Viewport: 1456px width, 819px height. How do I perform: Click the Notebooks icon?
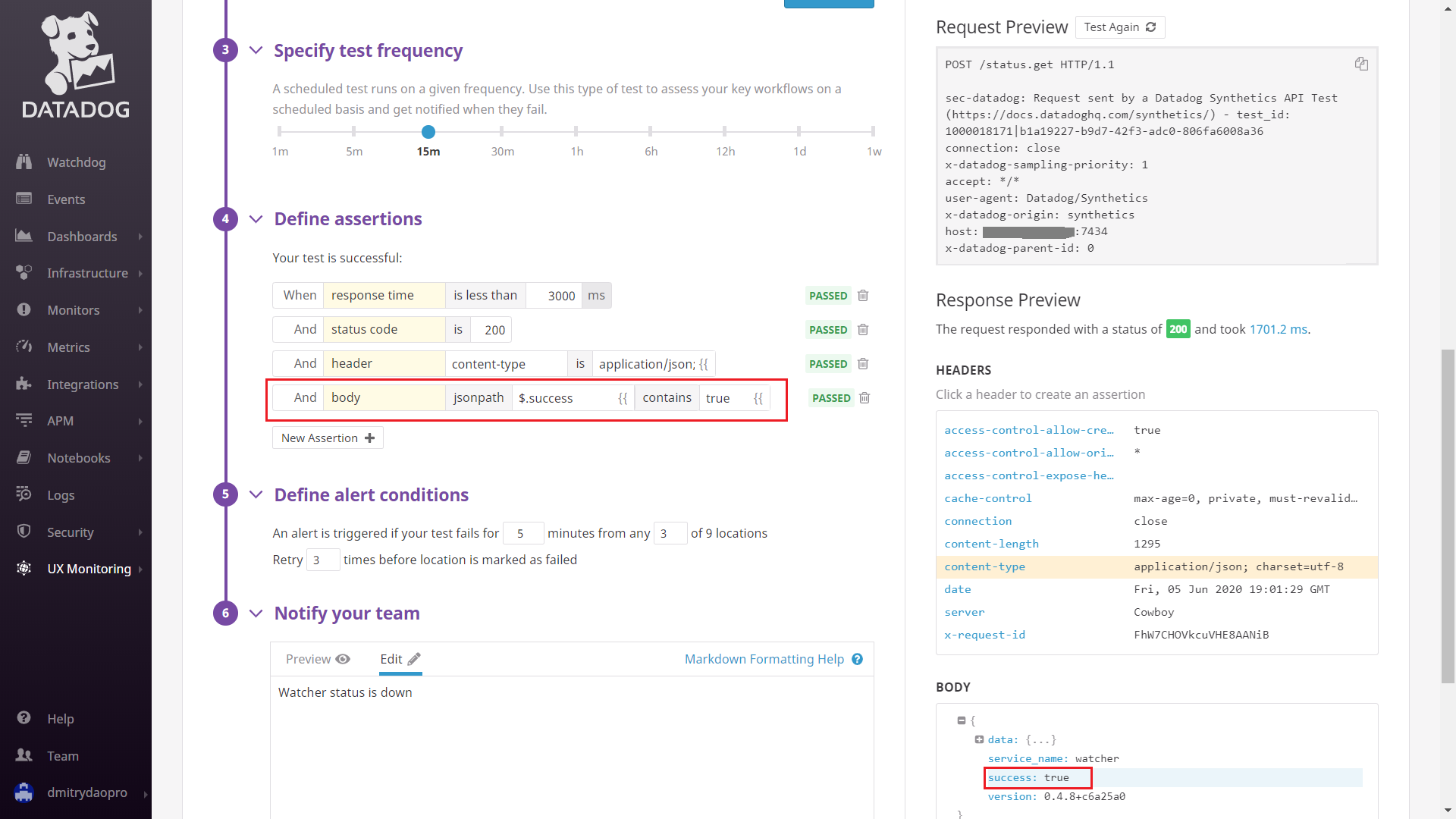[24, 457]
